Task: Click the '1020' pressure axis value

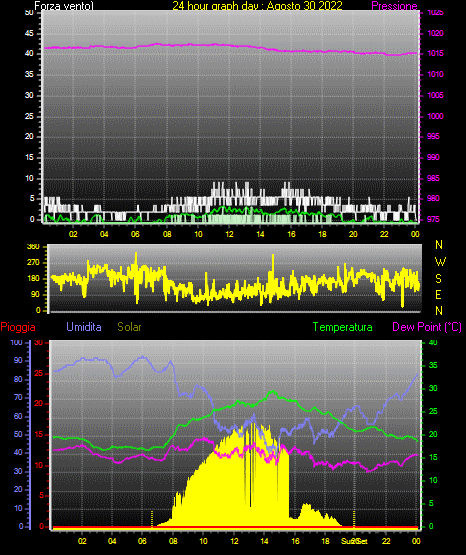Action: (x=435, y=33)
